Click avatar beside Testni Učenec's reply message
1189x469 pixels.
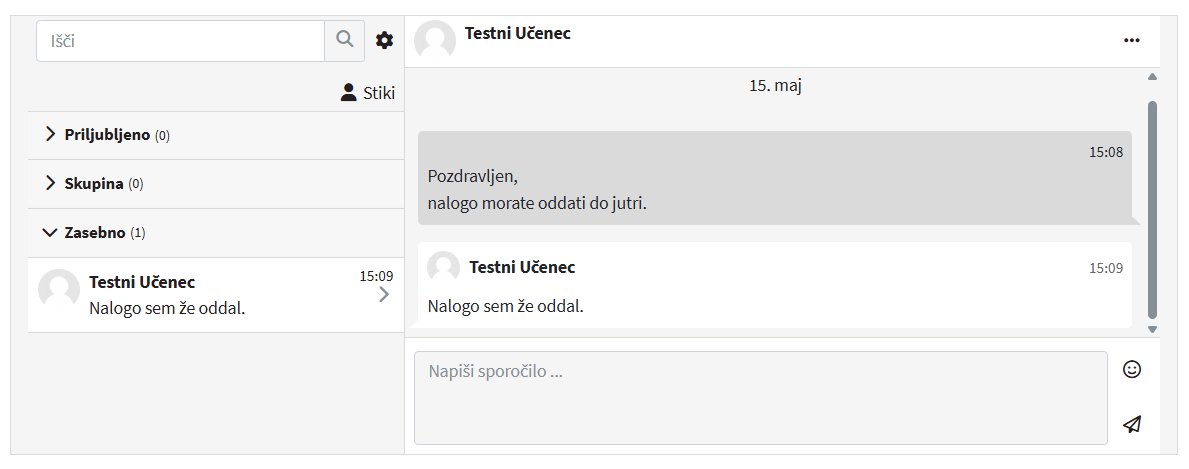443,268
